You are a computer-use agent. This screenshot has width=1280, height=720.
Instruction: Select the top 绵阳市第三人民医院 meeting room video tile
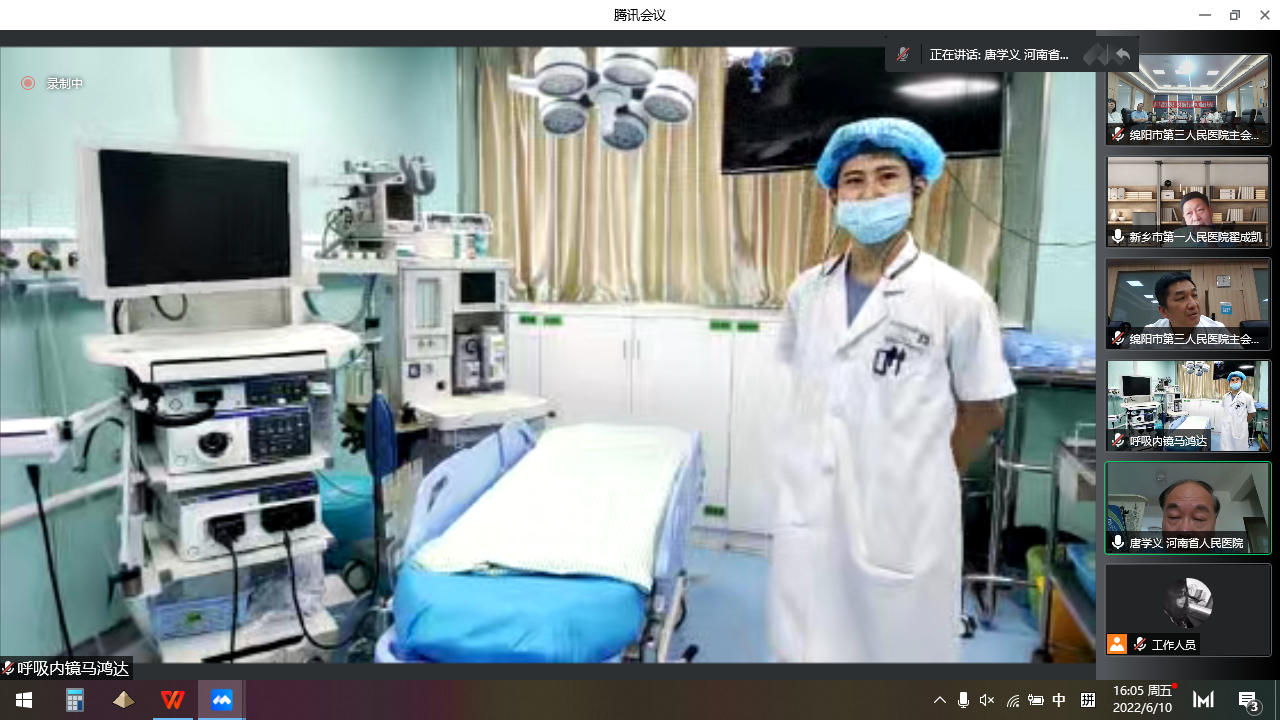[x=1187, y=99]
